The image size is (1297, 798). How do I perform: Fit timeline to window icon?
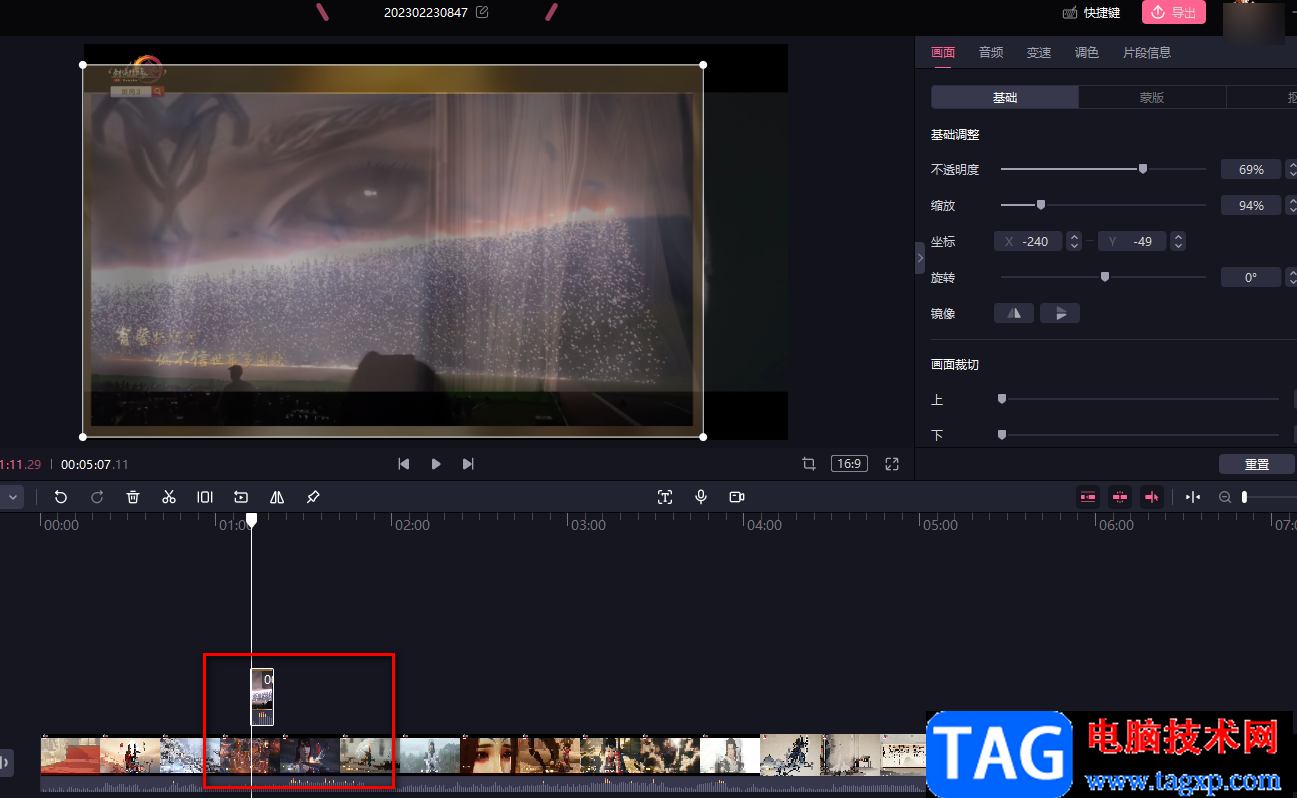point(1193,497)
